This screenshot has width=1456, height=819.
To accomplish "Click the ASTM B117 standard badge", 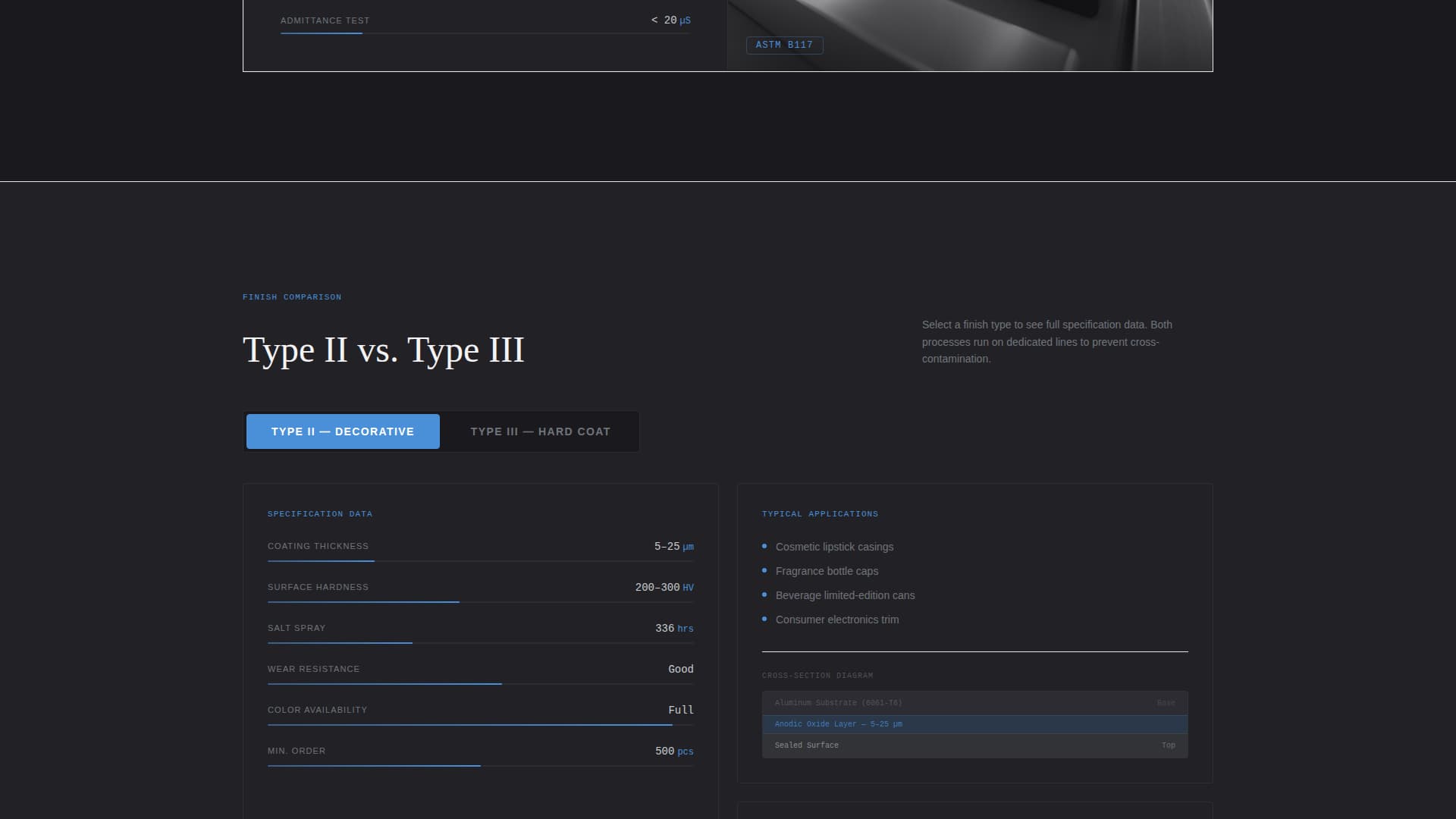I will pos(784,45).
